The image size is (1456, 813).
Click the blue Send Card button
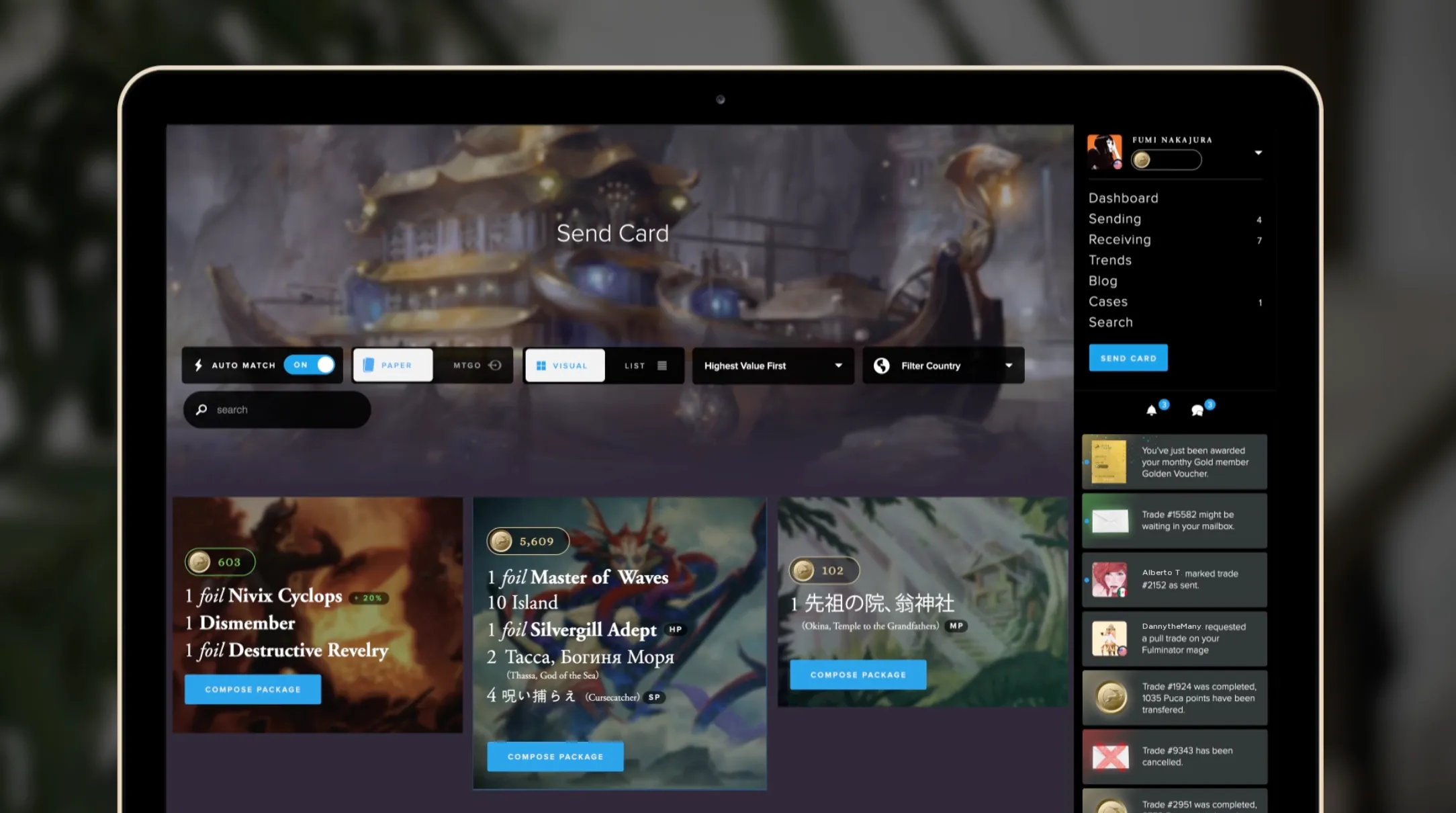[1128, 357]
